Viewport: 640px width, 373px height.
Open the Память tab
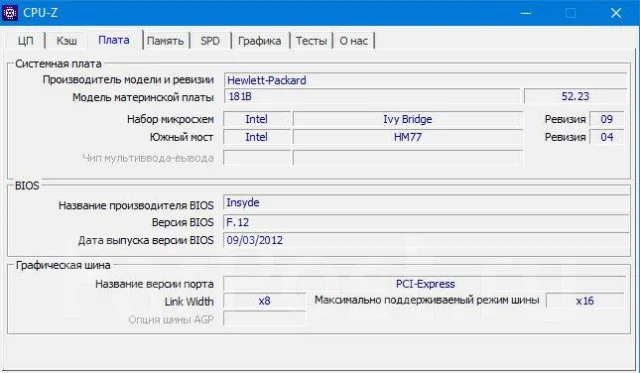(x=165, y=41)
